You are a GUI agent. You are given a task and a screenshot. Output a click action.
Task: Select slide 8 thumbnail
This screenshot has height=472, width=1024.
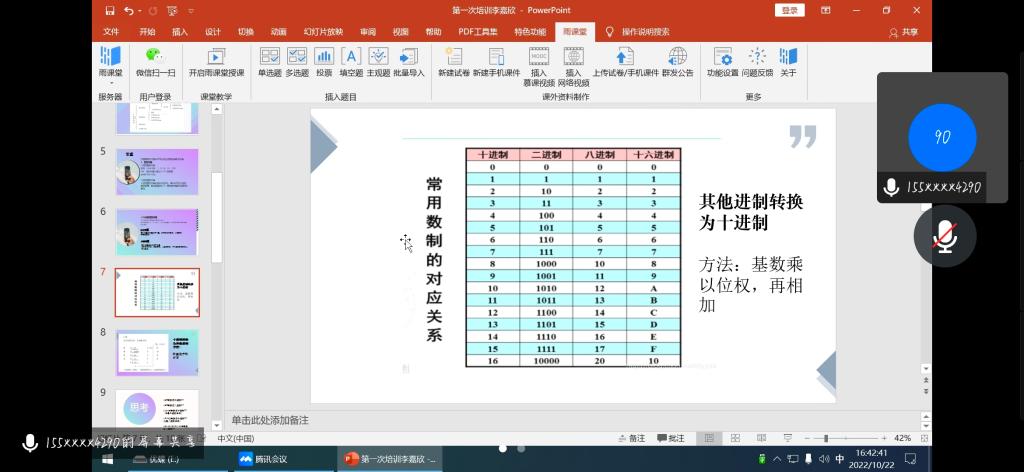point(157,351)
